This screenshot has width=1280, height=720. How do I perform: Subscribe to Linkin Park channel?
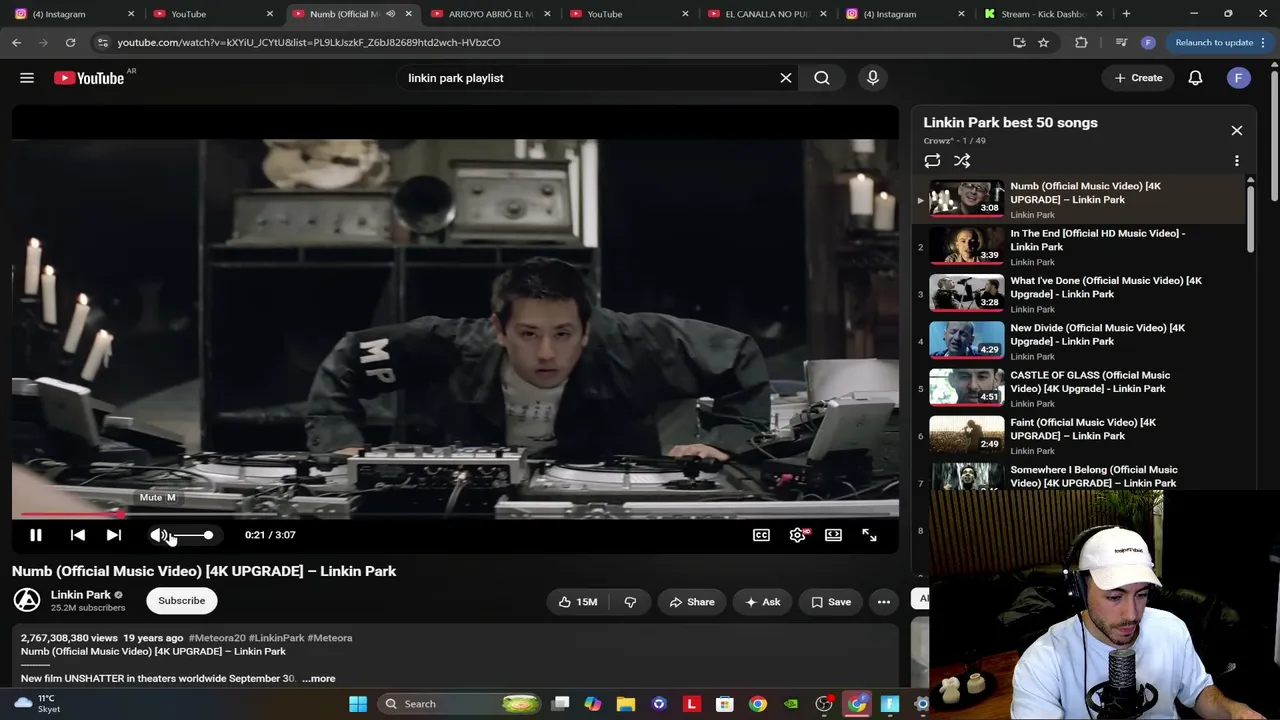[181, 600]
